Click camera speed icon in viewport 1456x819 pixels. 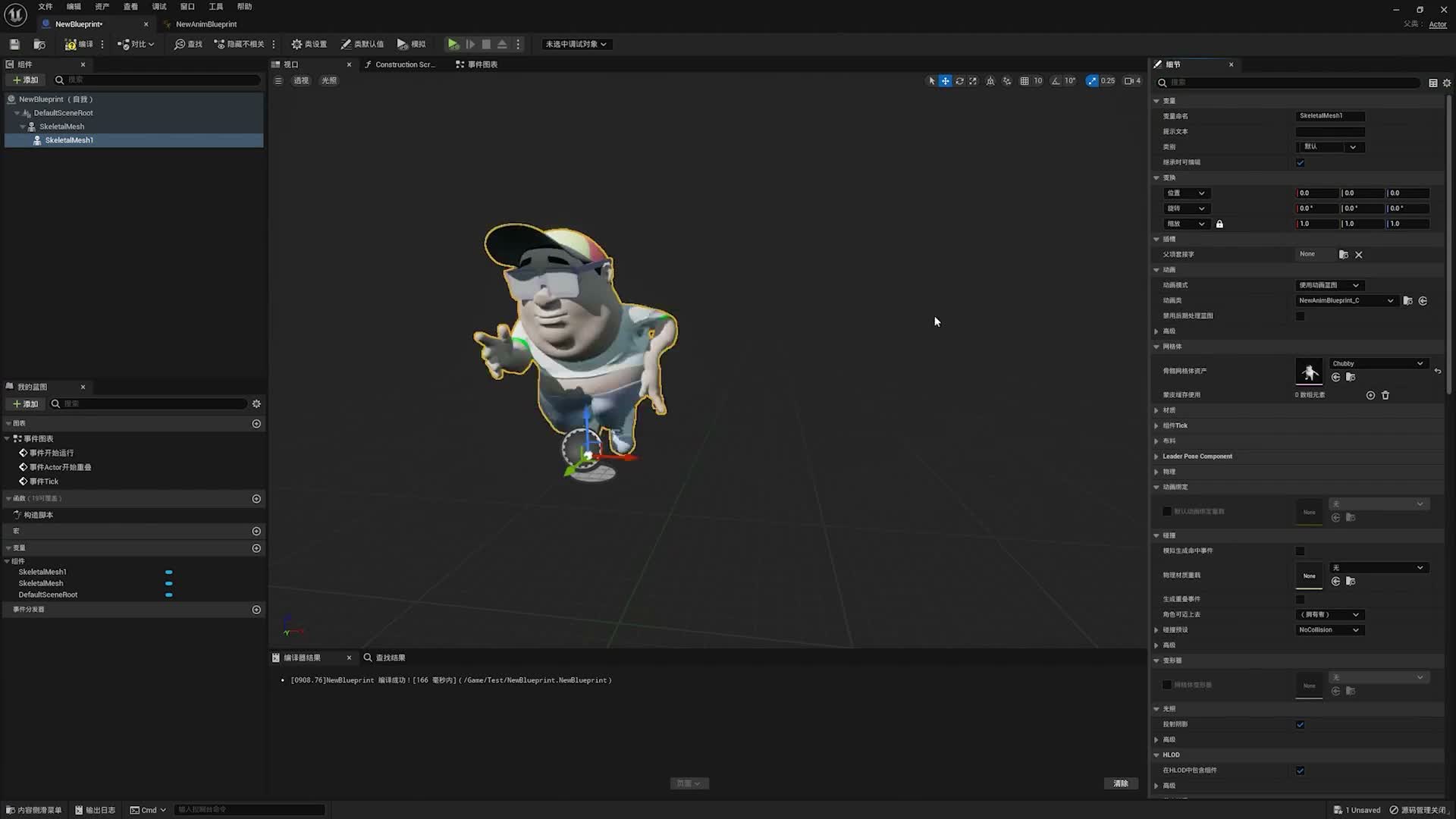tap(1129, 80)
